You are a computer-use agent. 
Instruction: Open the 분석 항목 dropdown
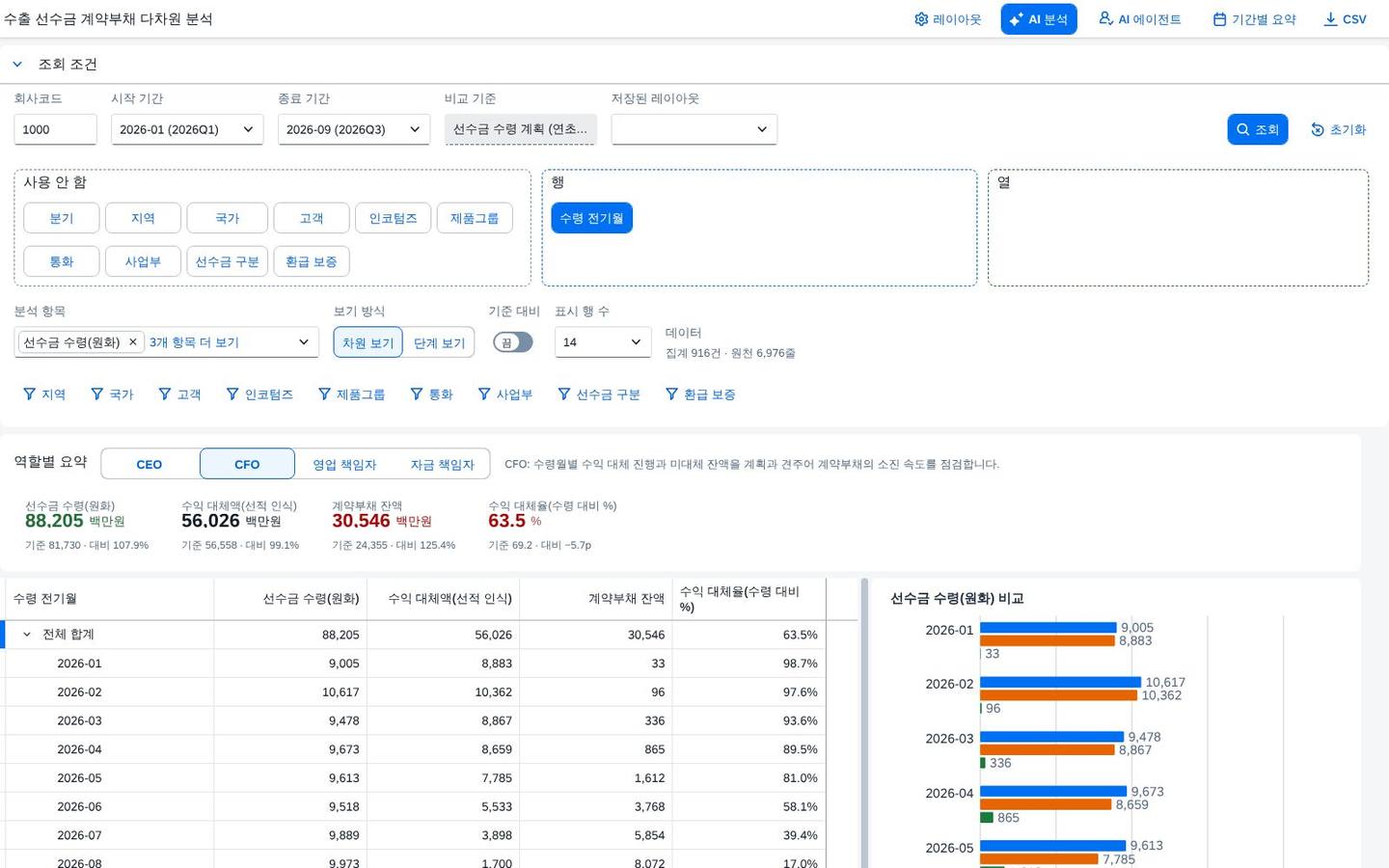(304, 342)
